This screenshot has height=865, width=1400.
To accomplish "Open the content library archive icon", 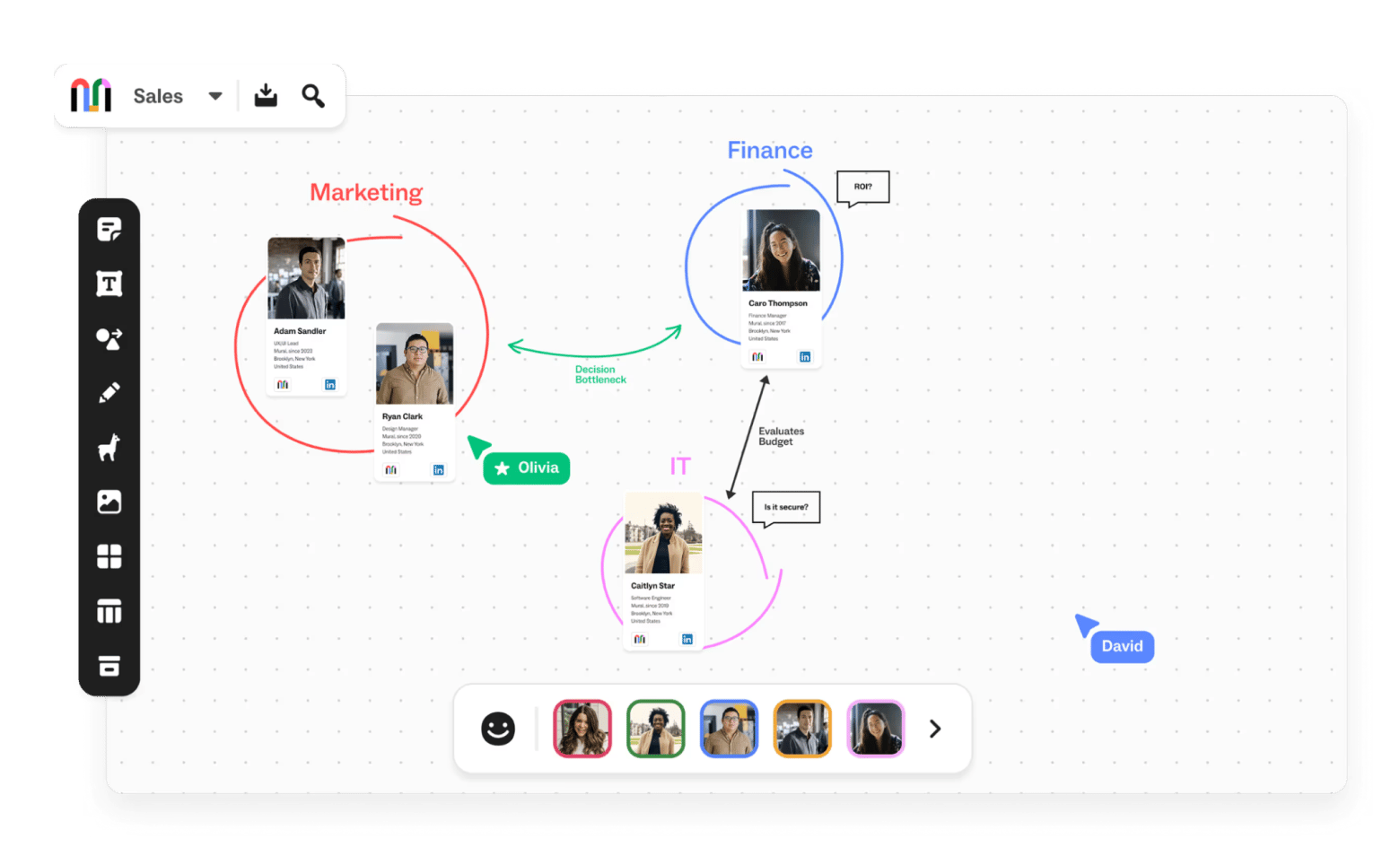I will 109,666.
